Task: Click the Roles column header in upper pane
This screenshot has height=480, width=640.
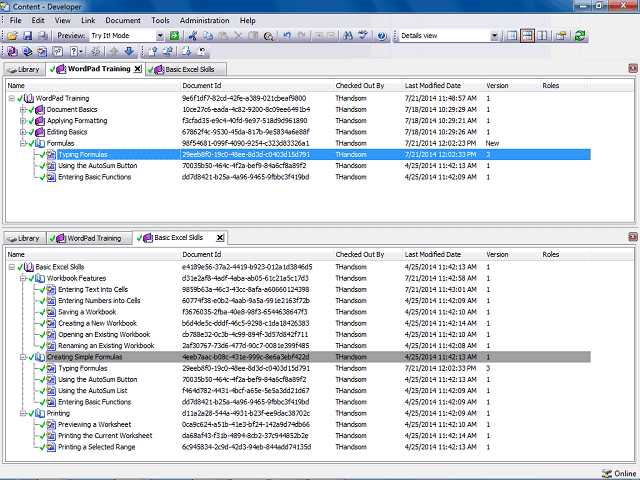Action: point(565,86)
